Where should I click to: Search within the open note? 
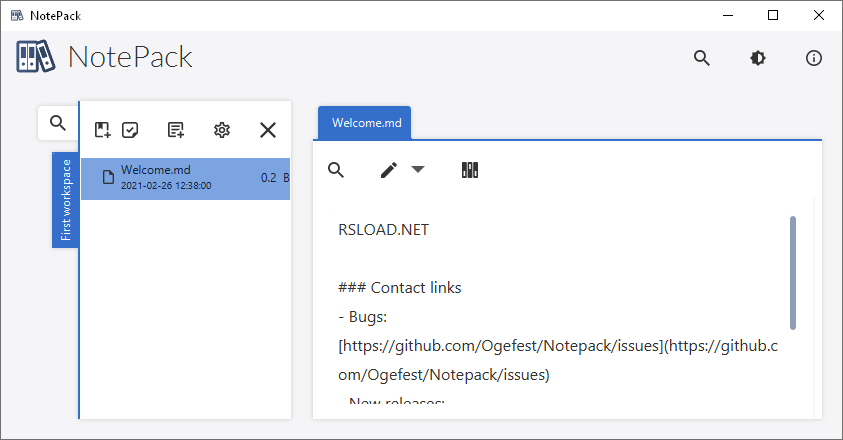pyautogui.click(x=336, y=170)
